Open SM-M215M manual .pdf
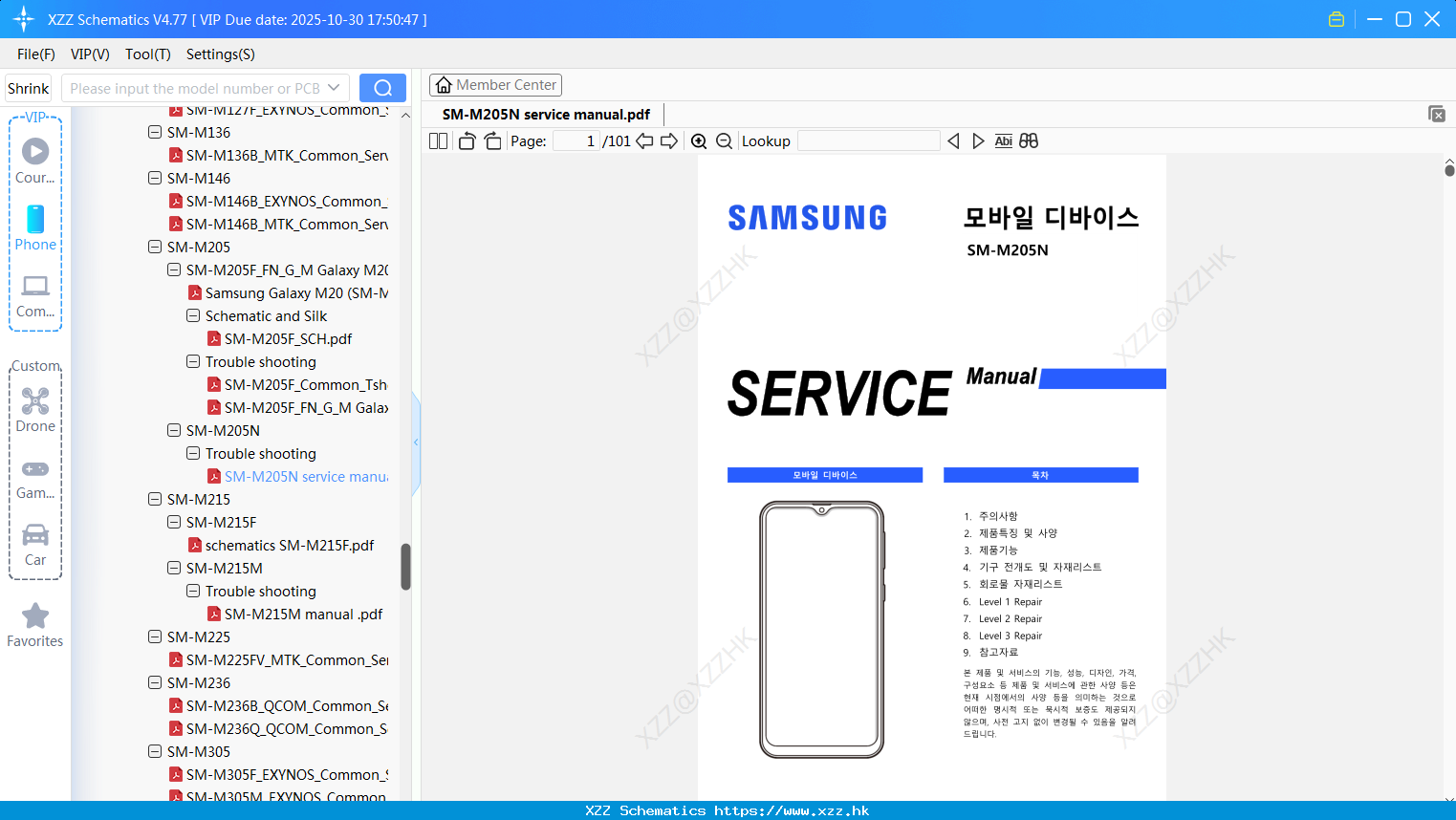The image size is (1456, 820). point(295,614)
